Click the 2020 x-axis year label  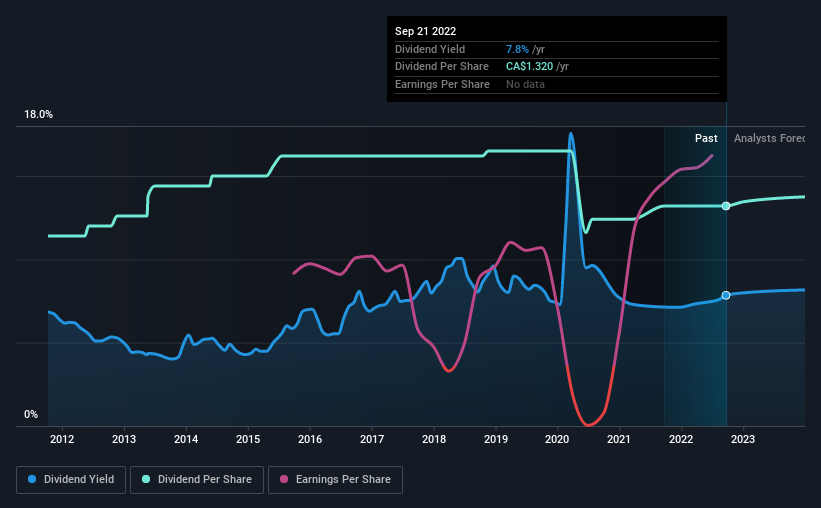557,439
